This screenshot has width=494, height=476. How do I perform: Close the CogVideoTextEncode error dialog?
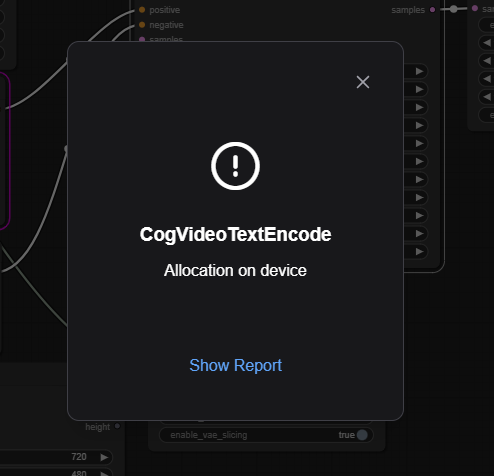click(363, 82)
